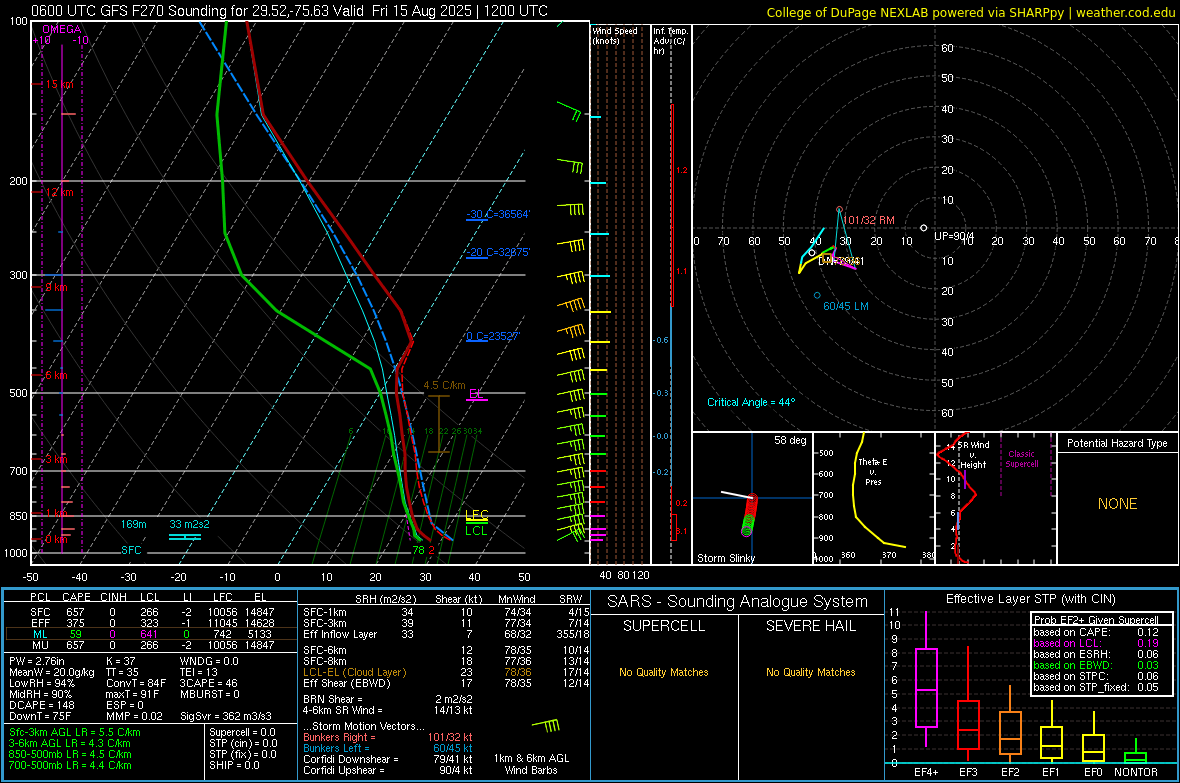Click No Quality Matches under SEVERE HAIL
Viewport: 1180px width, 783px height.
click(810, 672)
